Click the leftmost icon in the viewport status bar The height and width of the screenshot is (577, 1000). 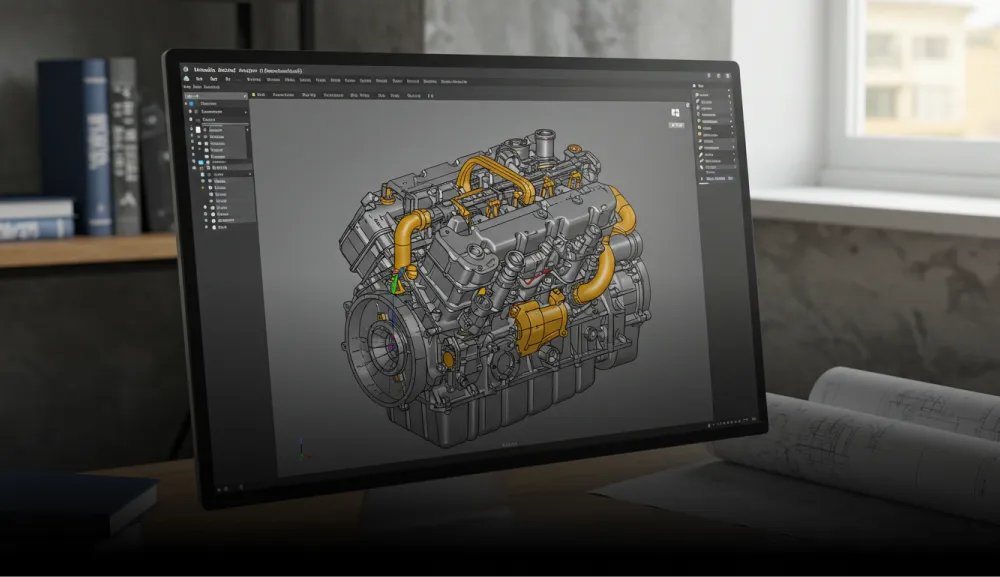click(709, 423)
